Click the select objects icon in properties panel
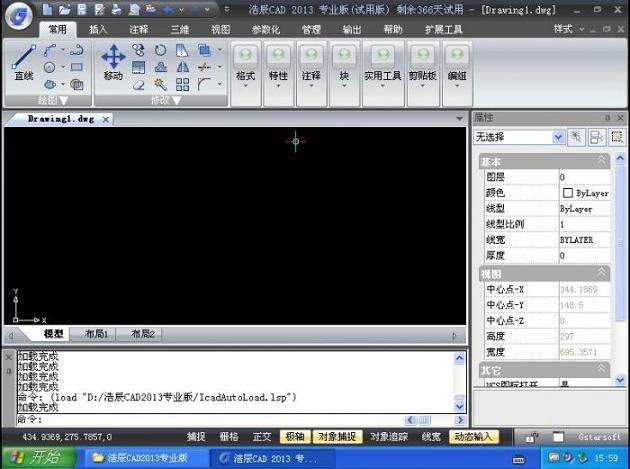The image size is (630, 469). pyautogui.click(x=597, y=136)
